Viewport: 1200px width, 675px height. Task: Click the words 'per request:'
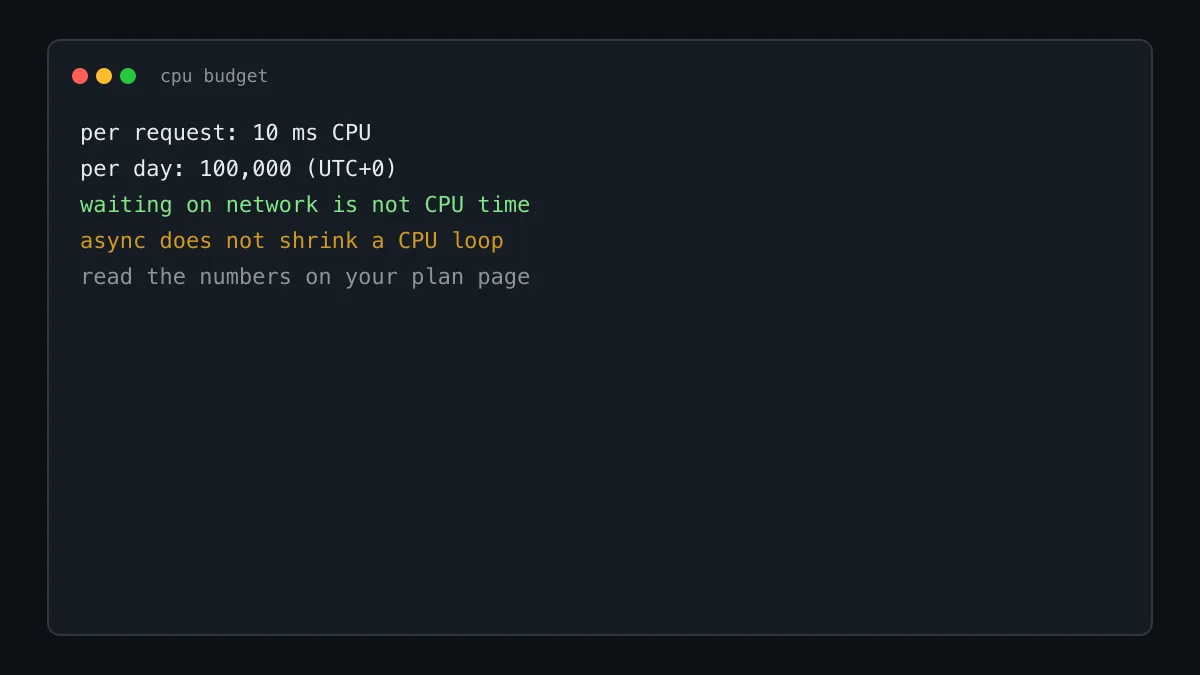click(x=159, y=133)
